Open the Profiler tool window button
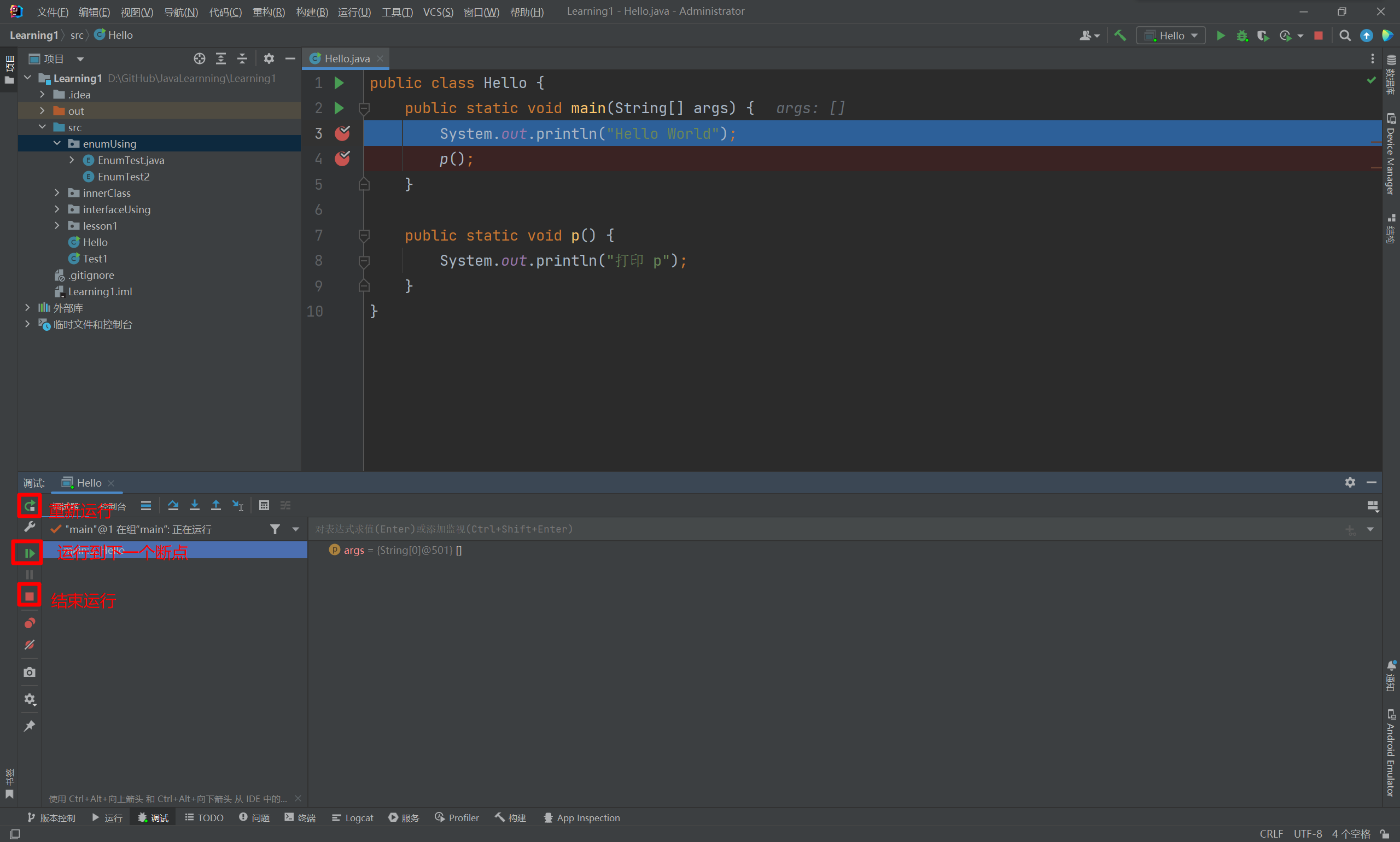This screenshot has width=1400, height=842. (x=457, y=817)
